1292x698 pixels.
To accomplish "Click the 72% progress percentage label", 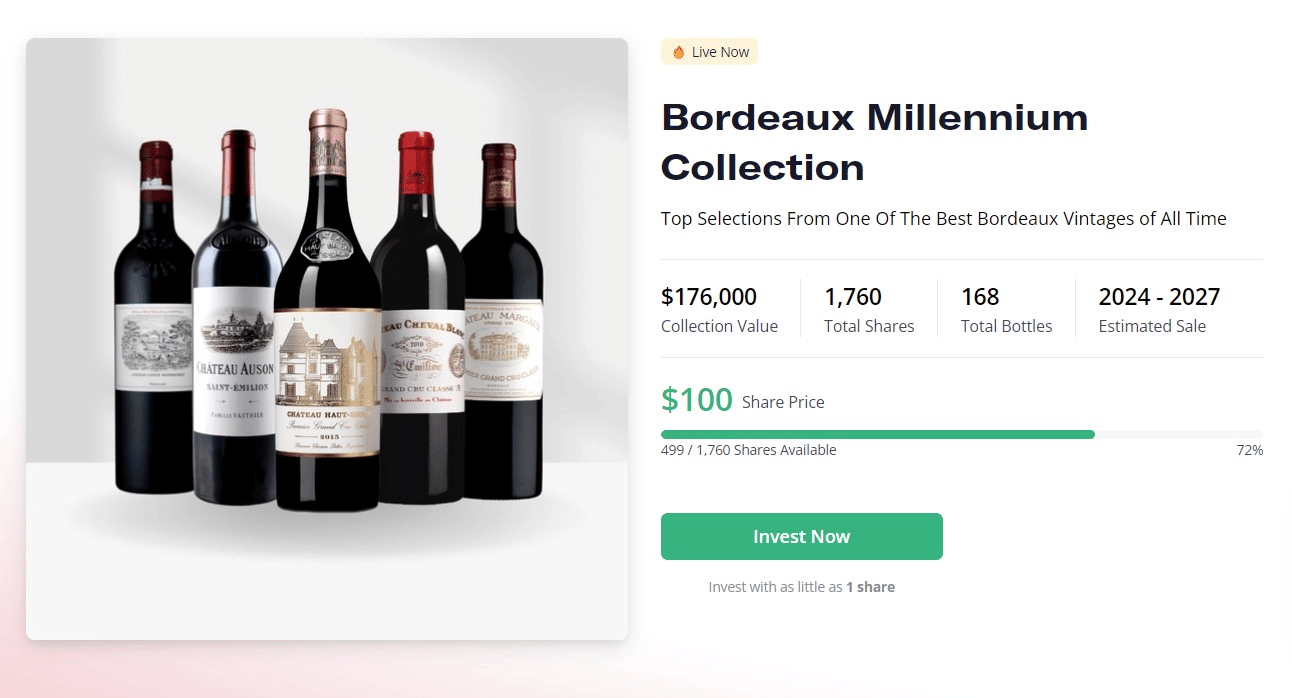I will click(1249, 450).
